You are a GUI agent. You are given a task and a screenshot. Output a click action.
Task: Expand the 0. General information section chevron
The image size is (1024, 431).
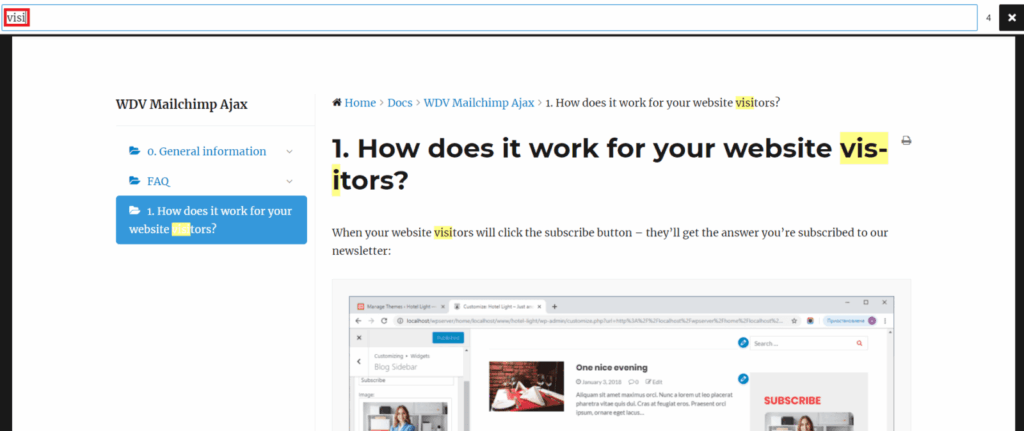[x=289, y=152]
